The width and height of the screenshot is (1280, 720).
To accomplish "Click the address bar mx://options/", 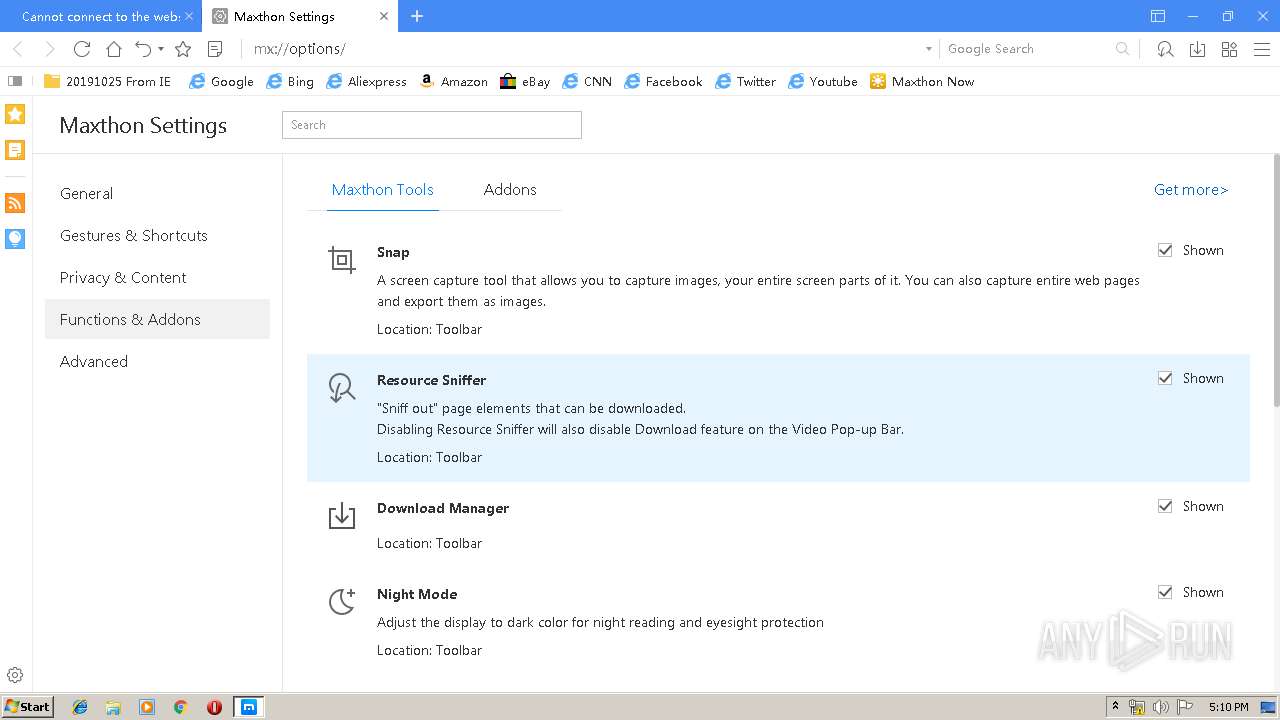I will click(x=580, y=49).
